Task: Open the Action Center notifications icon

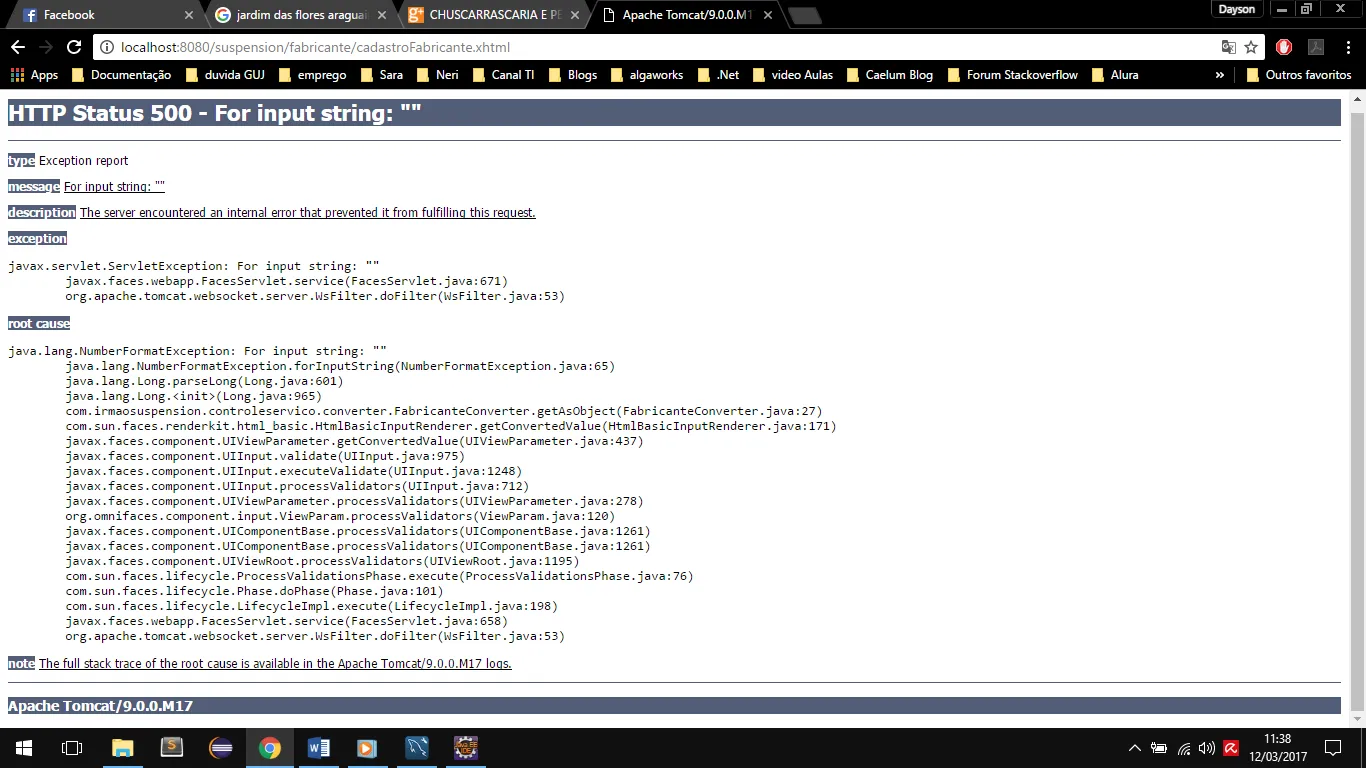Action: coord(1332,748)
